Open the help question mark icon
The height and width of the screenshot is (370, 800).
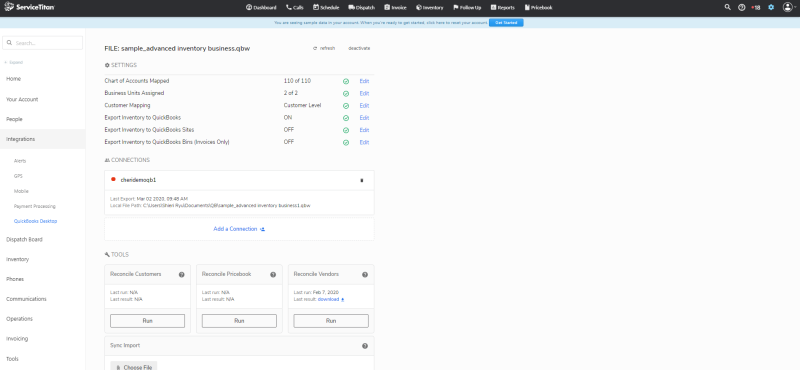[x=742, y=7]
